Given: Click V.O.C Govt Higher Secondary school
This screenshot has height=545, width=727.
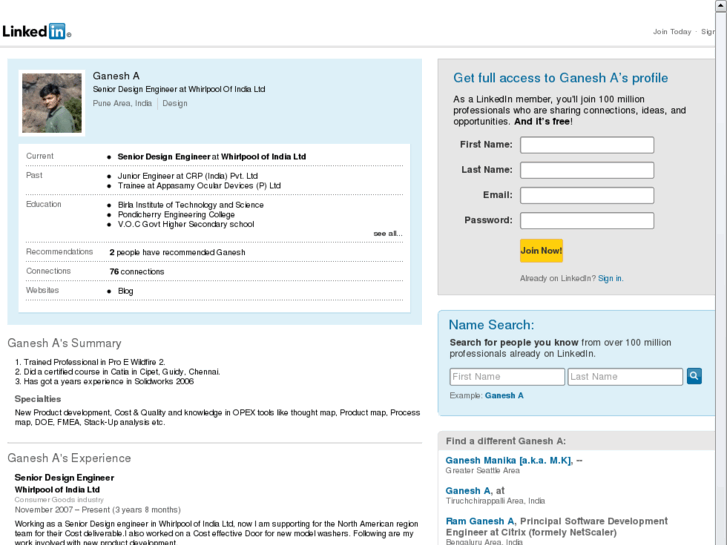Looking at the screenshot, I should 186,224.
